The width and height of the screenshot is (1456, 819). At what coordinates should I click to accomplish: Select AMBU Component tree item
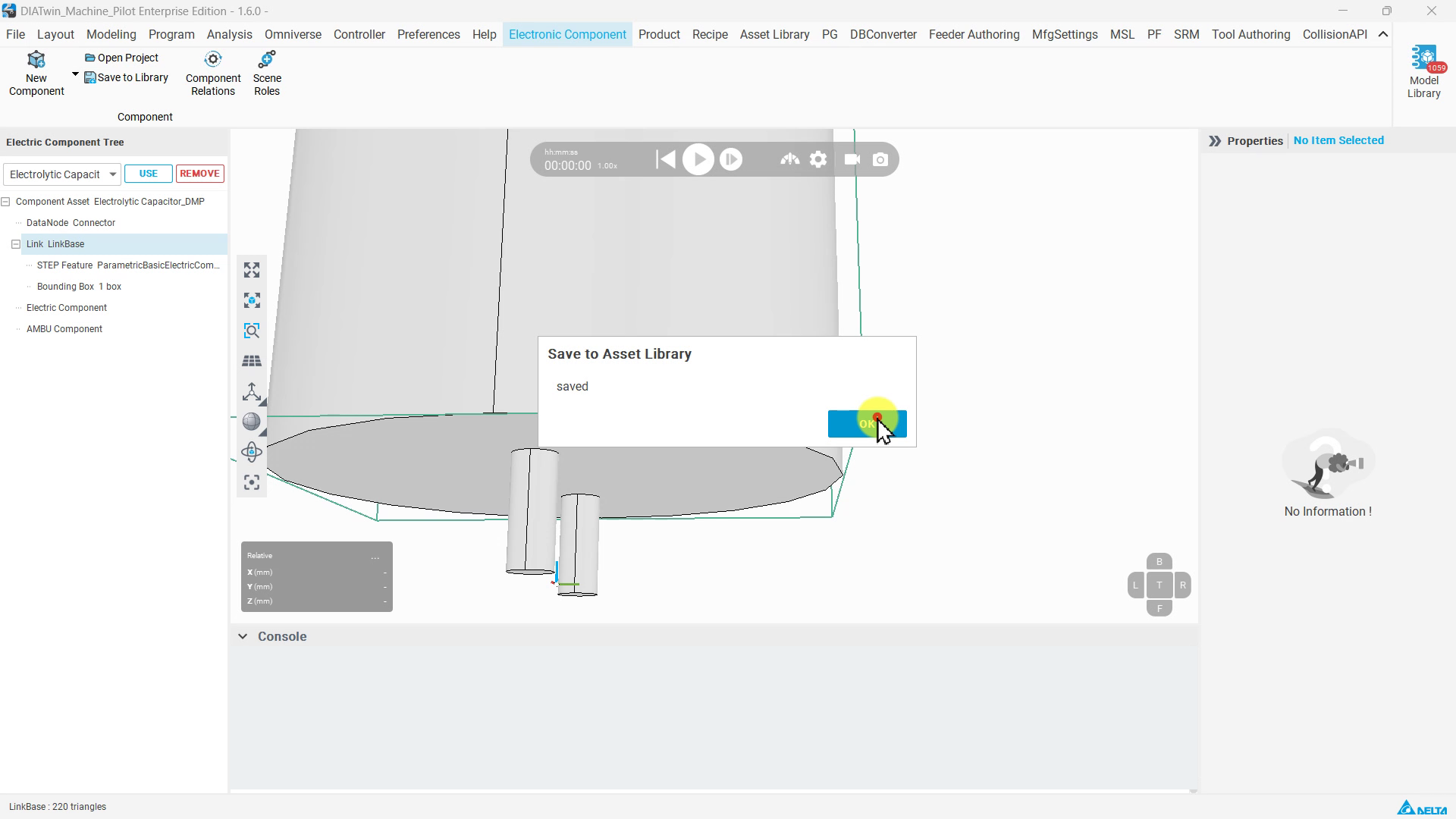(64, 329)
